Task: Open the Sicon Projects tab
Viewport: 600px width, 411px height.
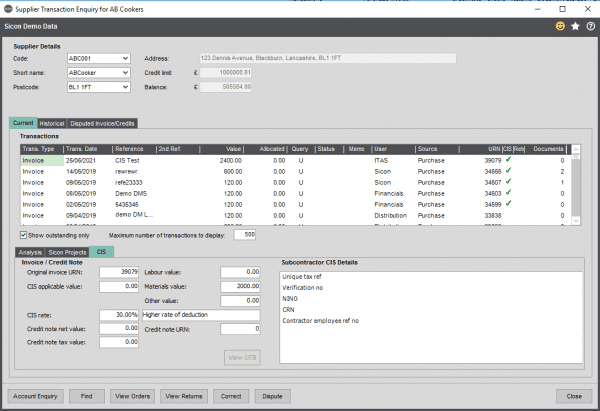Action: point(67,252)
